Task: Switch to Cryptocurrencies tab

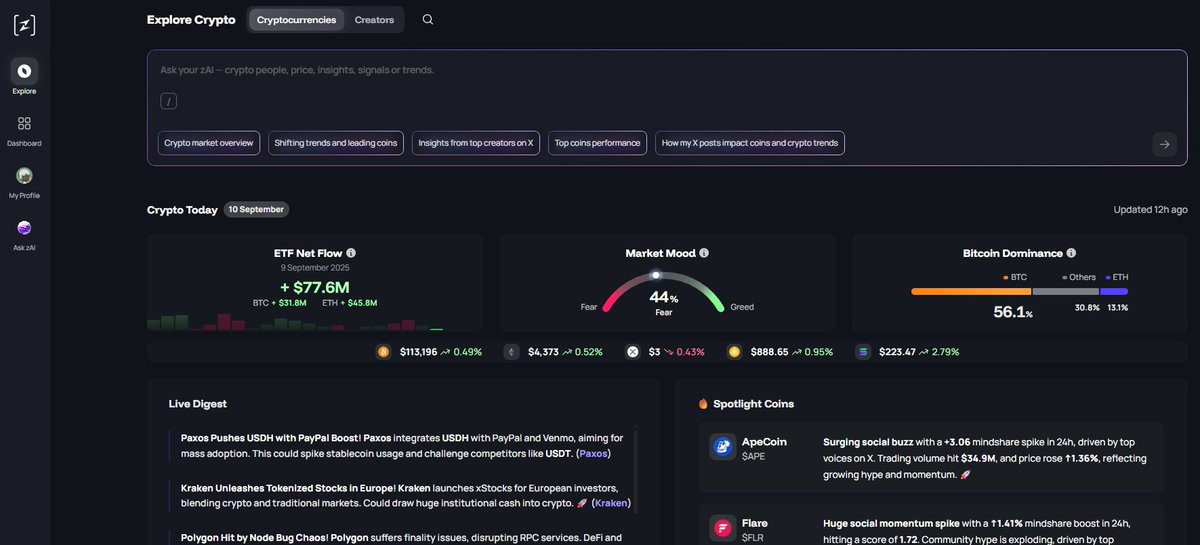Action: (296, 20)
